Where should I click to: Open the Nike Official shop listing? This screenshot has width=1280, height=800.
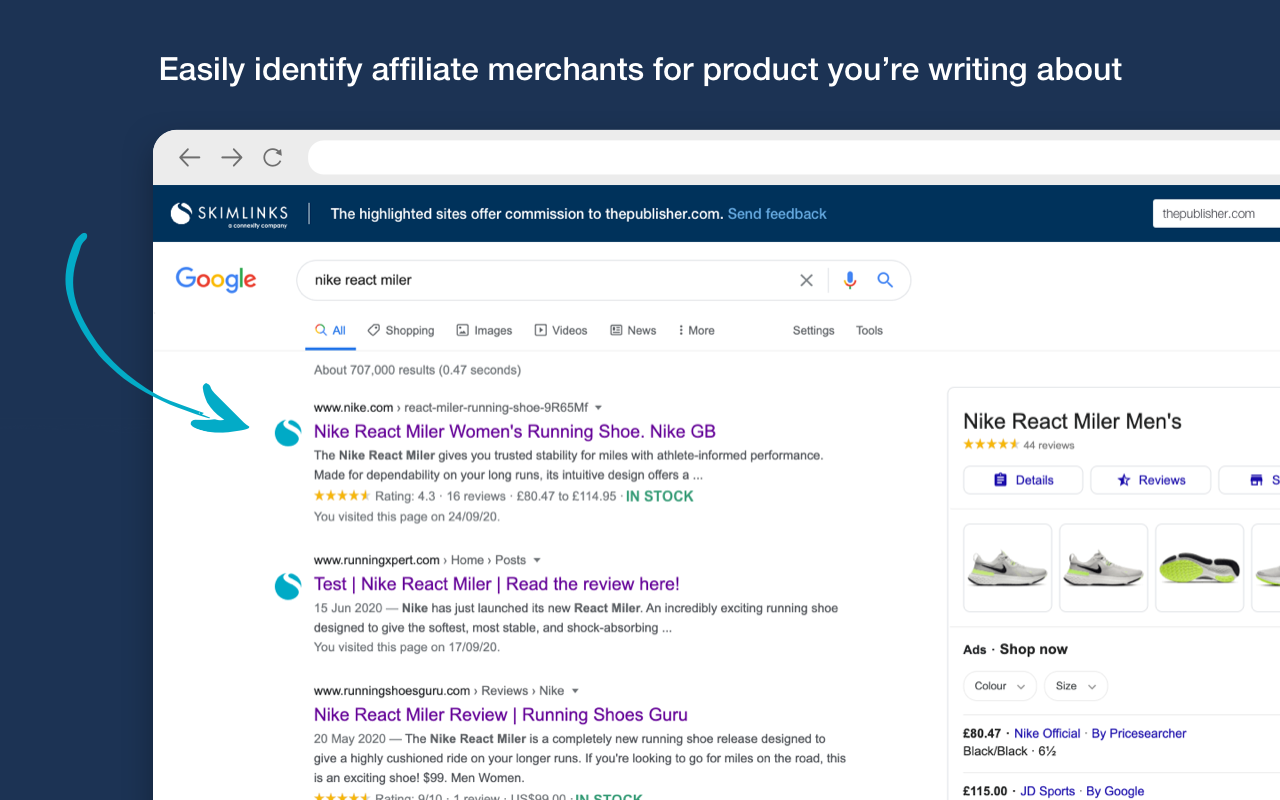coord(1047,734)
